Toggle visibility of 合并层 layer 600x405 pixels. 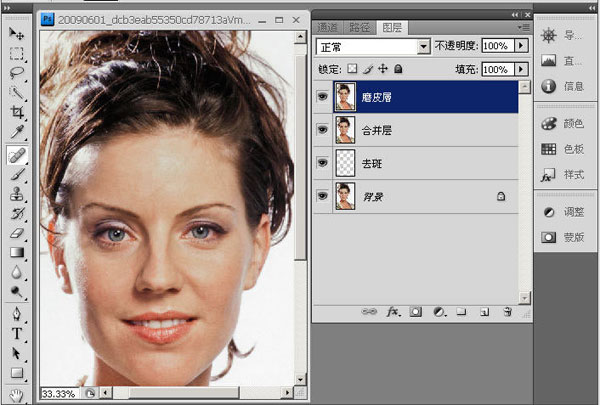coord(323,130)
